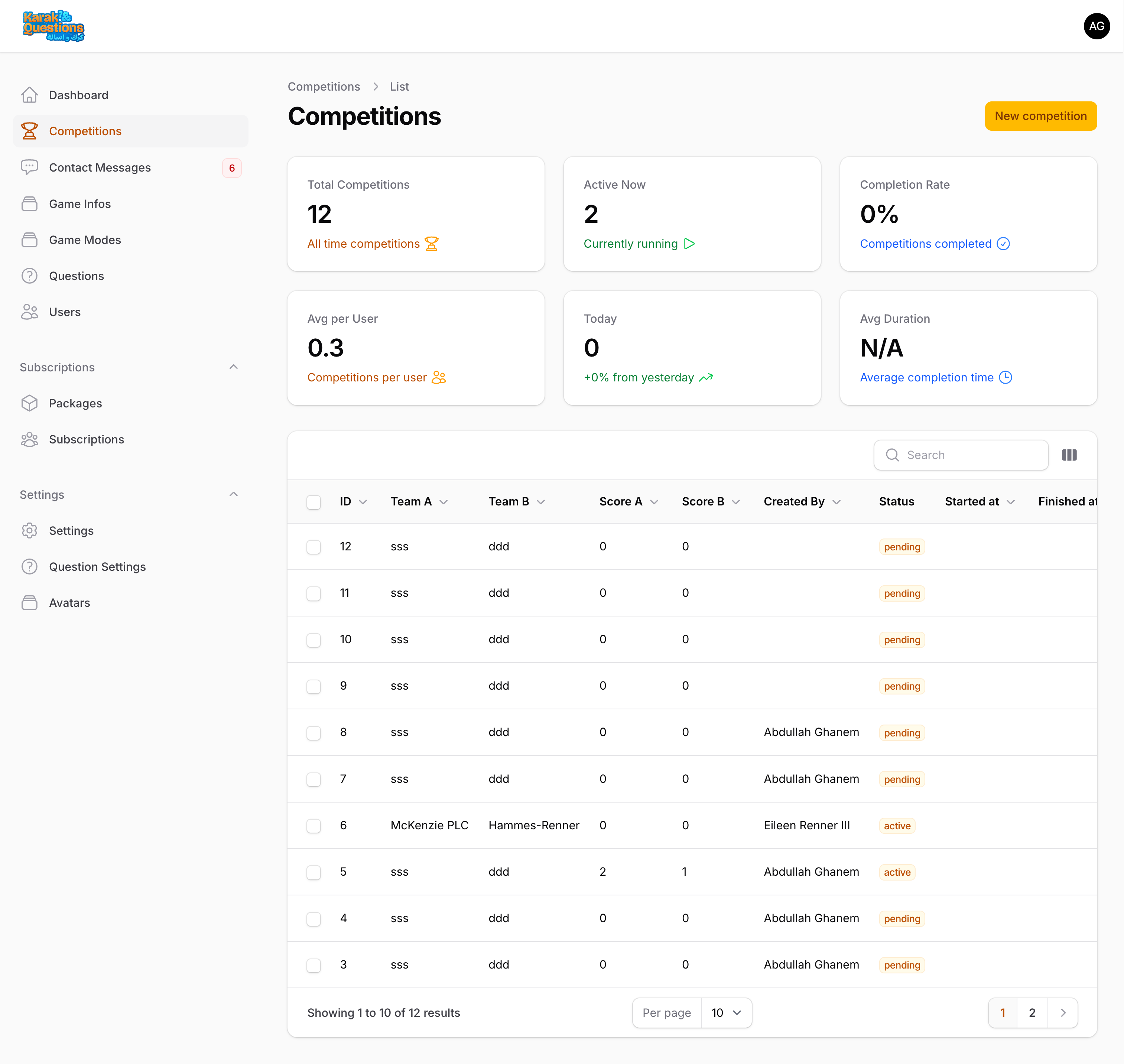Viewport: 1124px width, 1064px height.
Task: Click the Users people icon in sidebar
Action: point(29,312)
